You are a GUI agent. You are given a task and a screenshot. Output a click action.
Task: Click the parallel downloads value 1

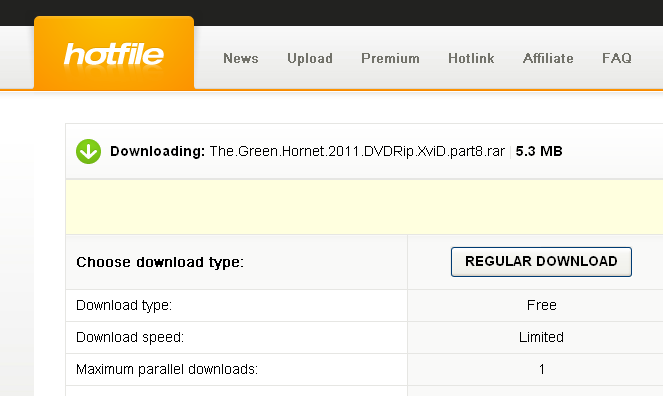click(x=542, y=369)
